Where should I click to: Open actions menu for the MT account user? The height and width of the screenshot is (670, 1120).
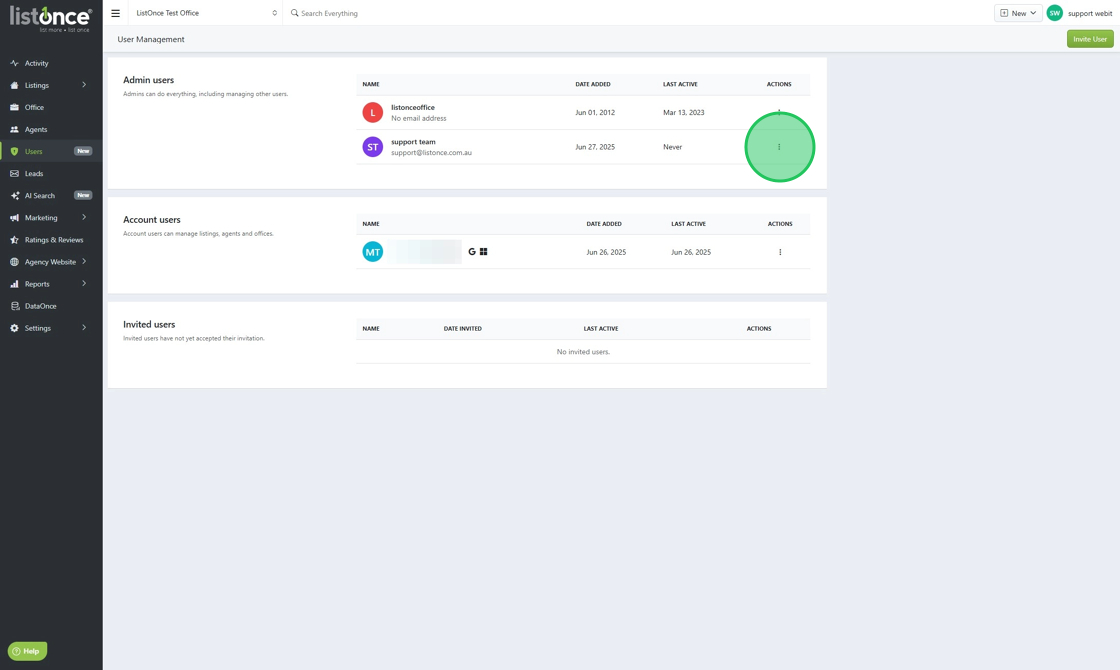[x=780, y=252]
